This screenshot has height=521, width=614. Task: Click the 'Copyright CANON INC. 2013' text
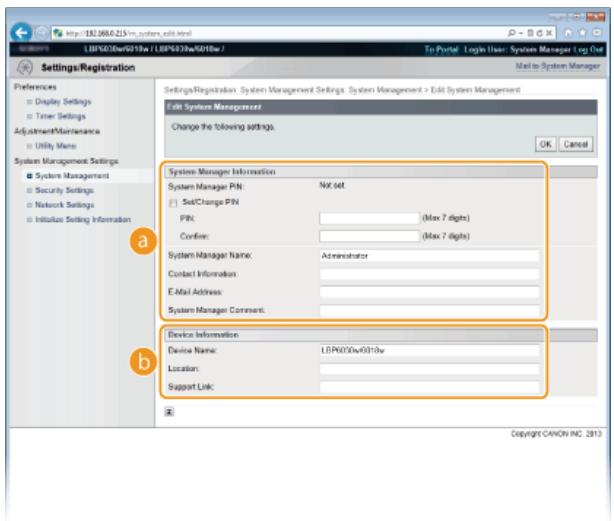(x=556, y=434)
